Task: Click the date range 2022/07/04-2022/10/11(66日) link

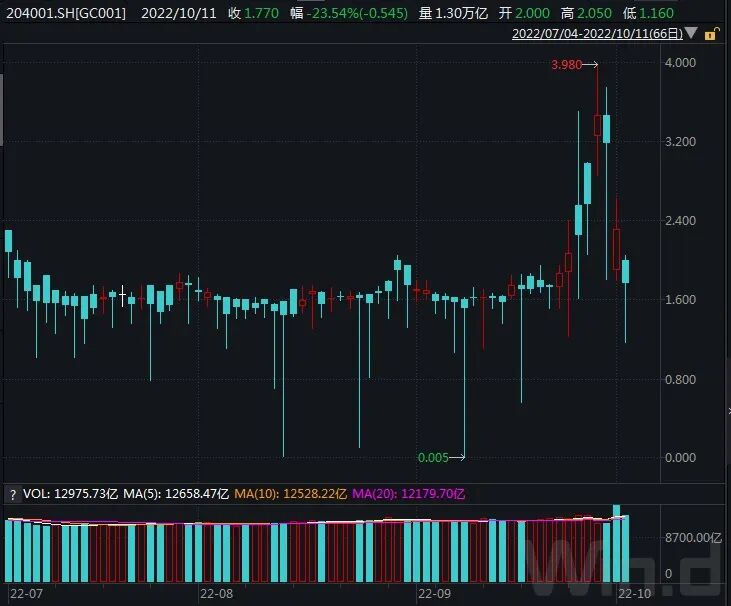Action: [597, 34]
